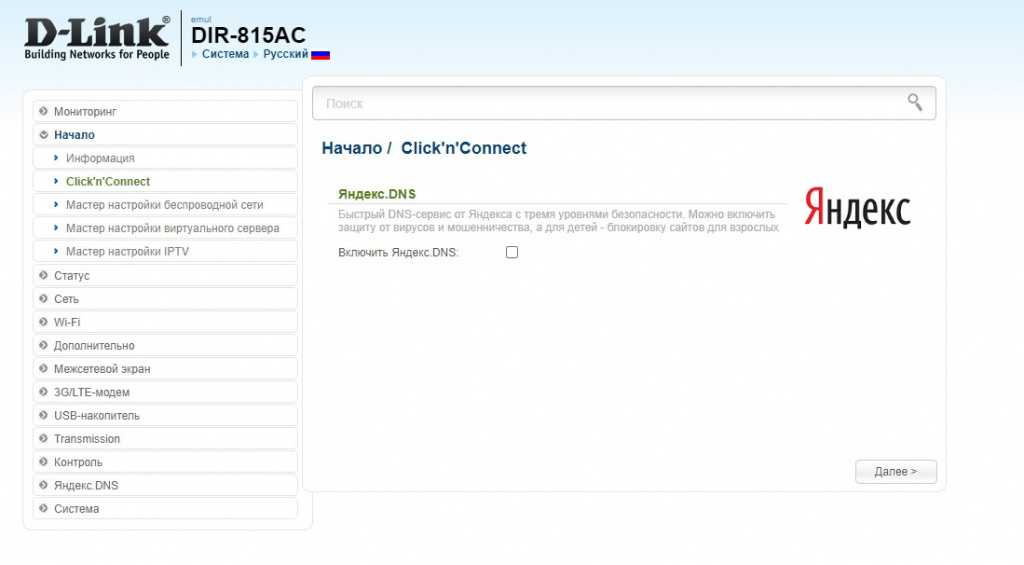The height and width of the screenshot is (565, 1024).
Task: Open the Русский language dropdown
Action: point(285,54)
